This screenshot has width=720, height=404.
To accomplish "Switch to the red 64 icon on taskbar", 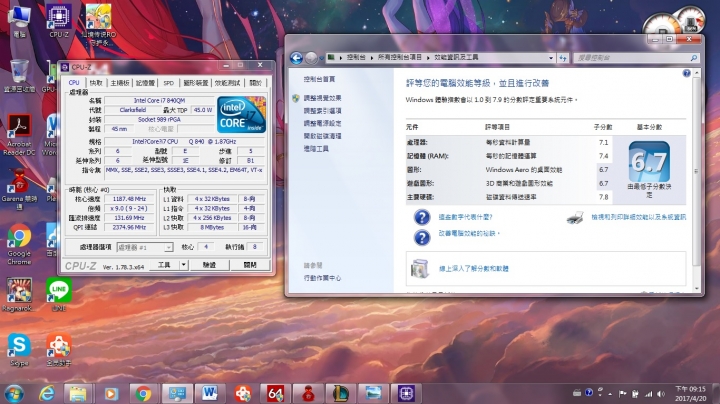I will [x=275, y=393].
